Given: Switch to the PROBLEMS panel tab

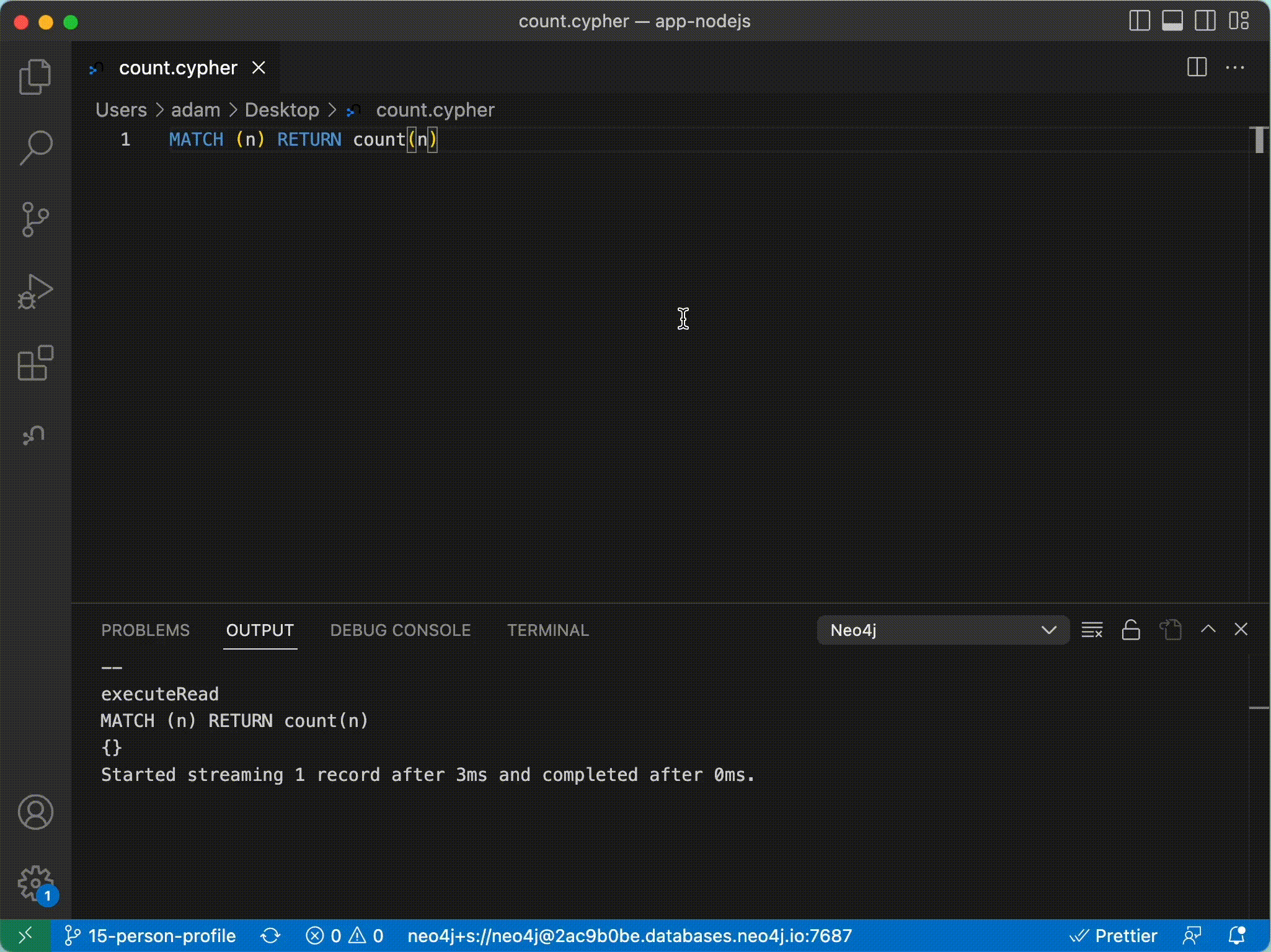Looking at the screenshot, I should click(x=145, y=630).
